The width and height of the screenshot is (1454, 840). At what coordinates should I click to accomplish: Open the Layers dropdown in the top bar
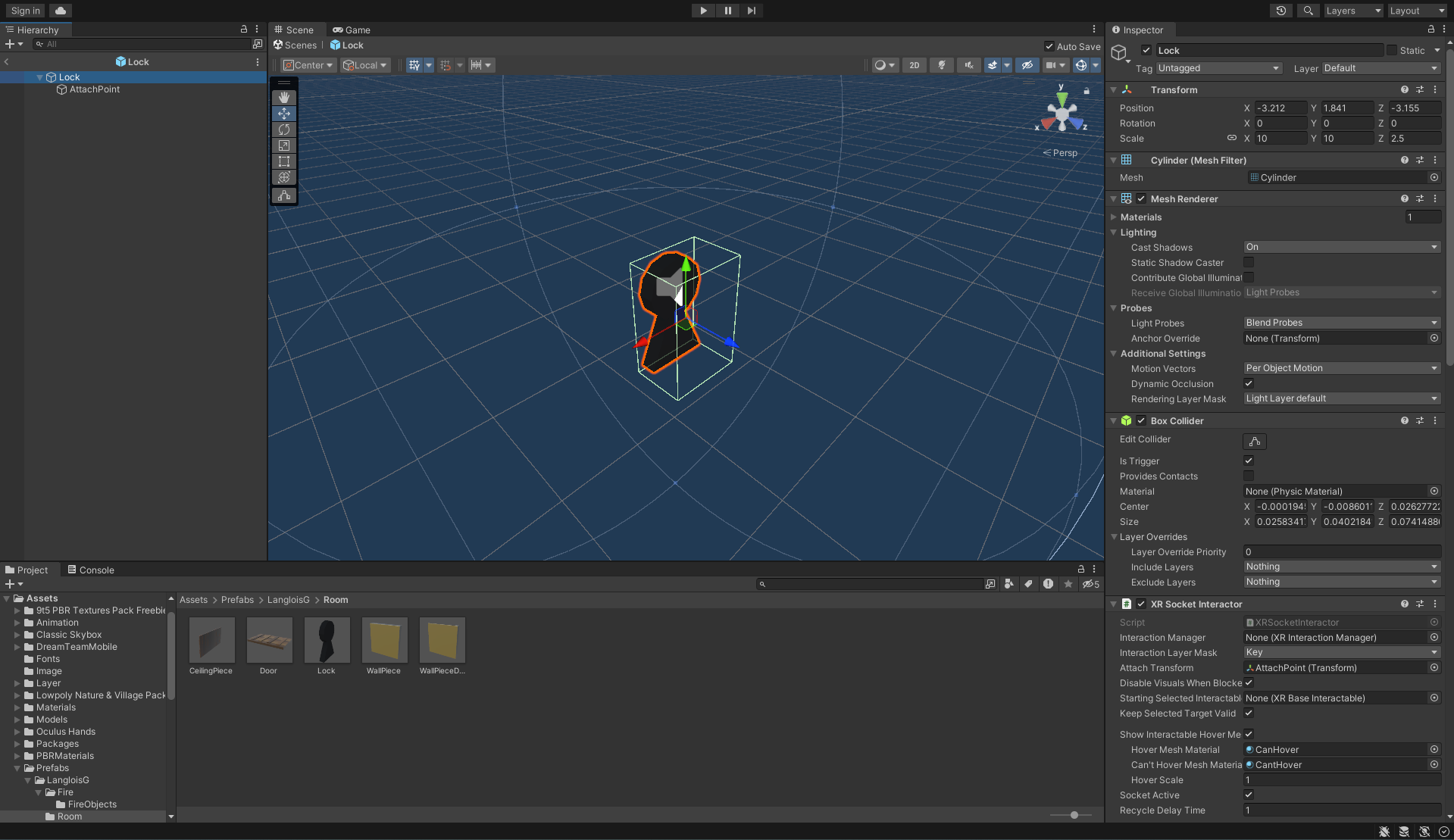[1352, 11]
